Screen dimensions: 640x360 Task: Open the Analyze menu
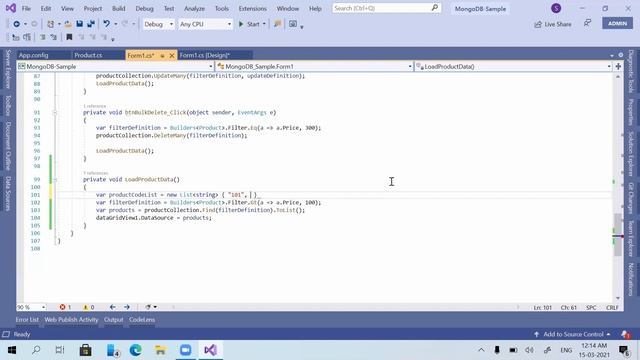tap(194, 9)
